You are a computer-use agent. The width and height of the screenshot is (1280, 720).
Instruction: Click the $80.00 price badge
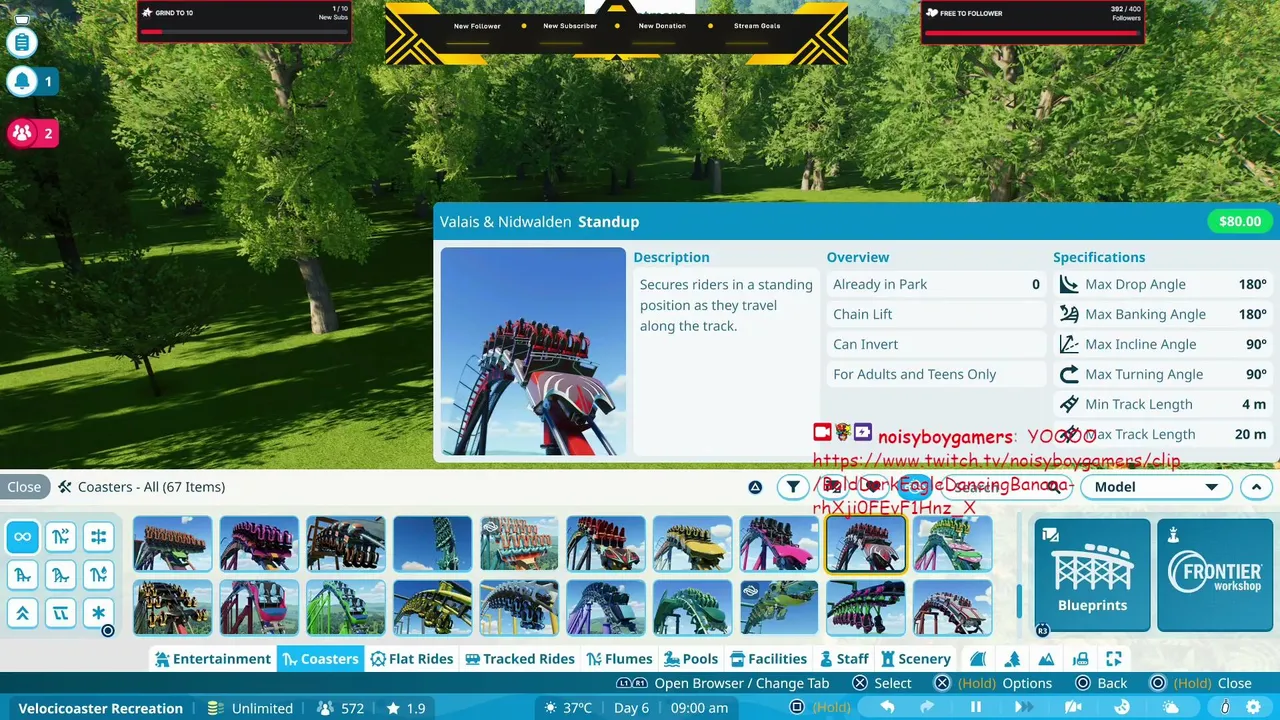click(x=1240, y=221)
